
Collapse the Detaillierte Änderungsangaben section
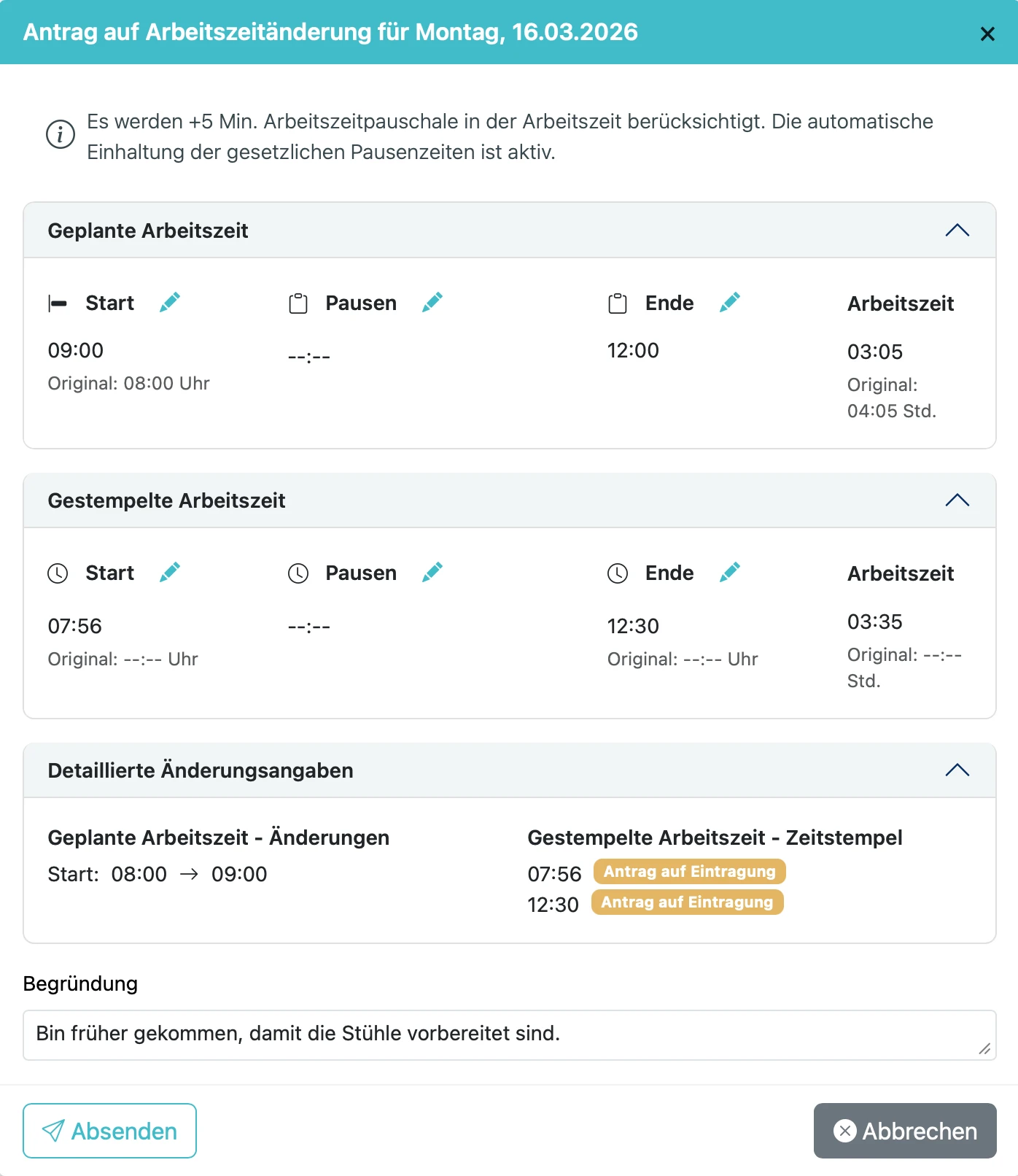coord(957,770)
